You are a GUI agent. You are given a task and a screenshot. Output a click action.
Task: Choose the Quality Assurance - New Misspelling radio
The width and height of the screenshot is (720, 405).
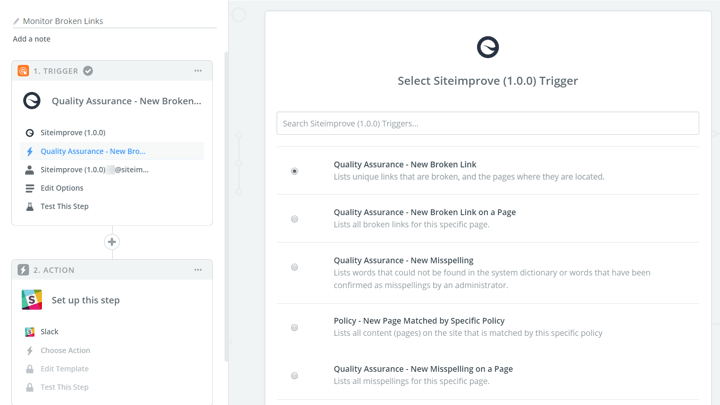coord(294,267)
